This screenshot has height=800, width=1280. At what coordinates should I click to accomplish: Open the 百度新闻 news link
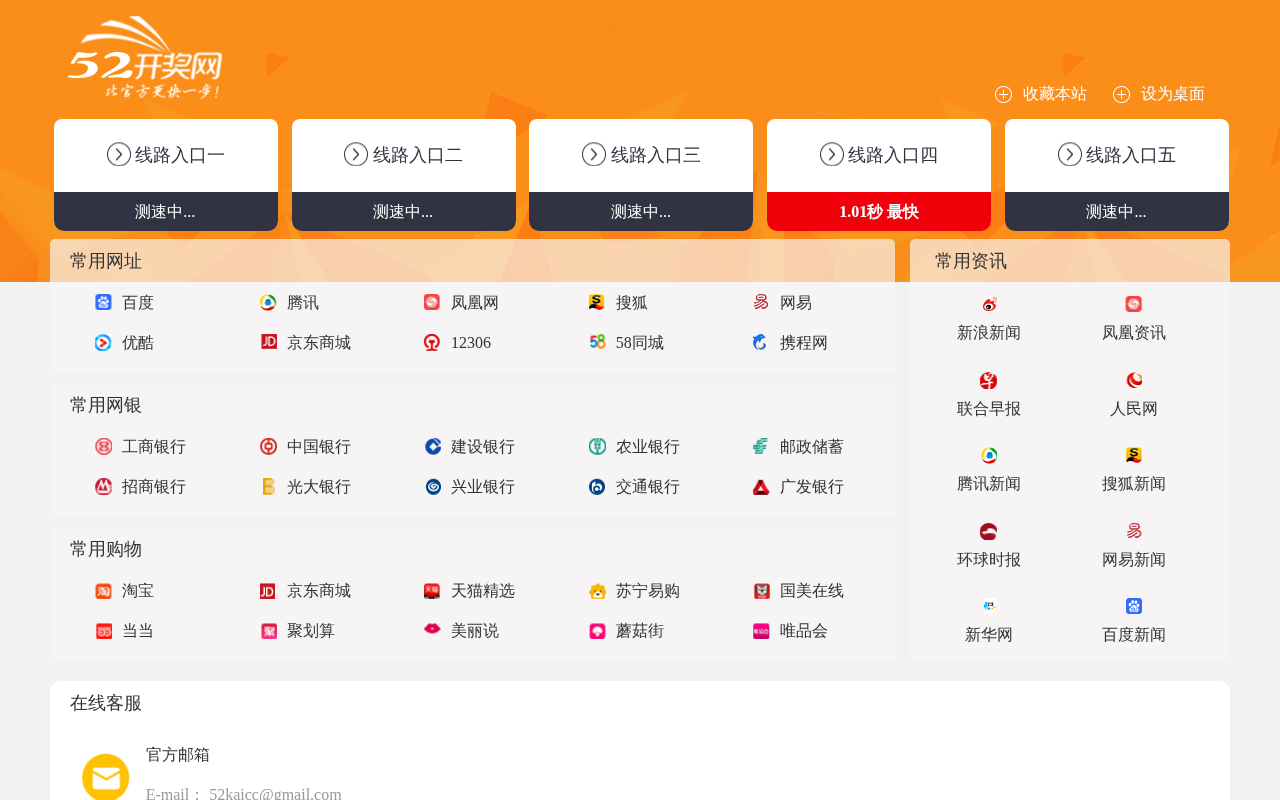tap(1134, 635)
